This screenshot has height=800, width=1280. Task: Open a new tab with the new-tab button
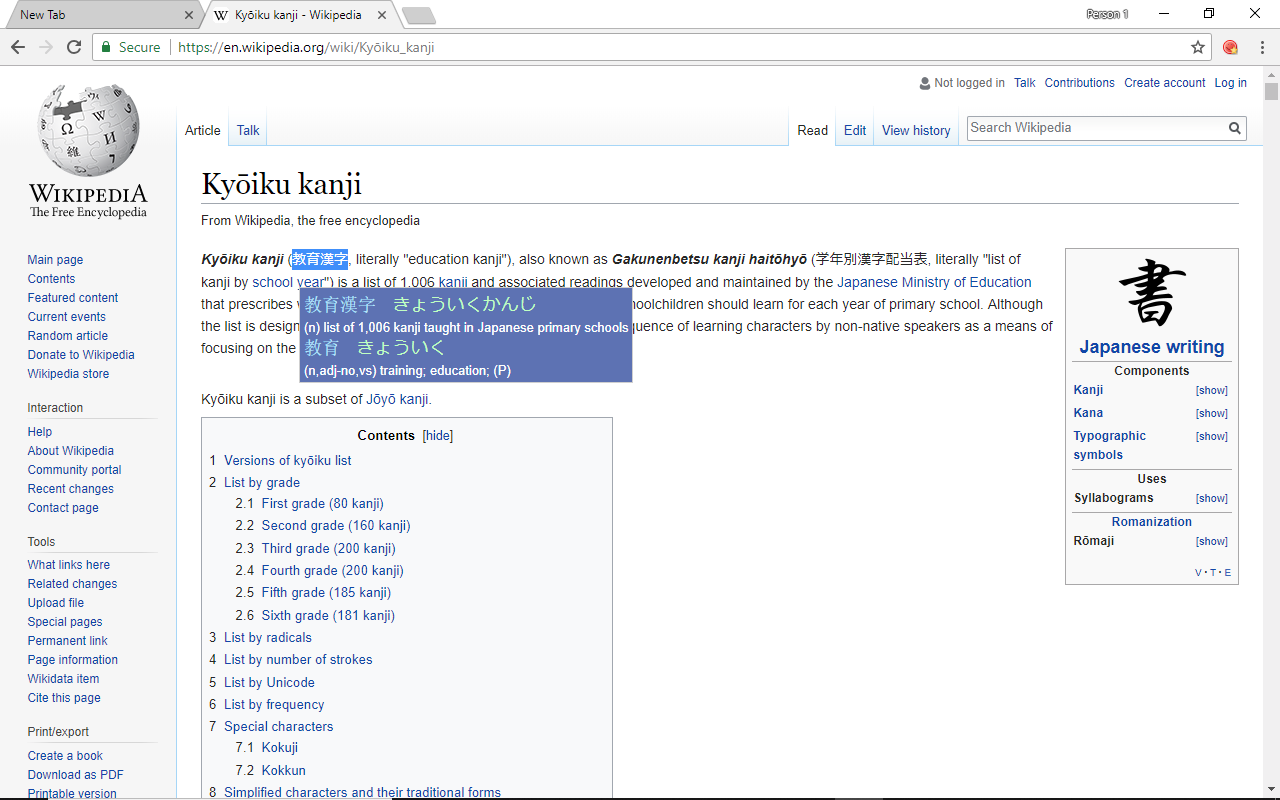tap(418, 15)
